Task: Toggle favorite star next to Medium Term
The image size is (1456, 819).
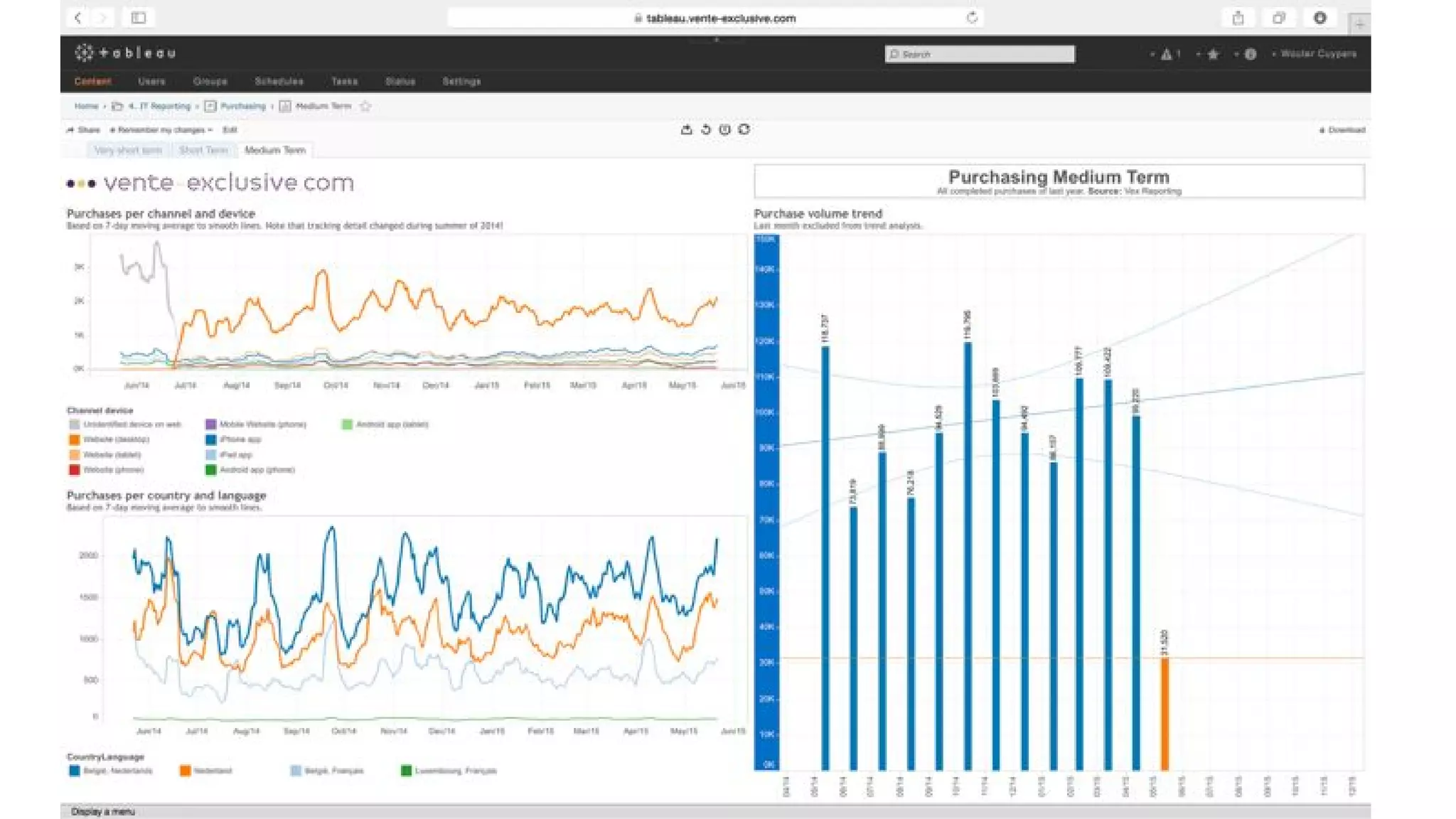Action: coord(365,106)
